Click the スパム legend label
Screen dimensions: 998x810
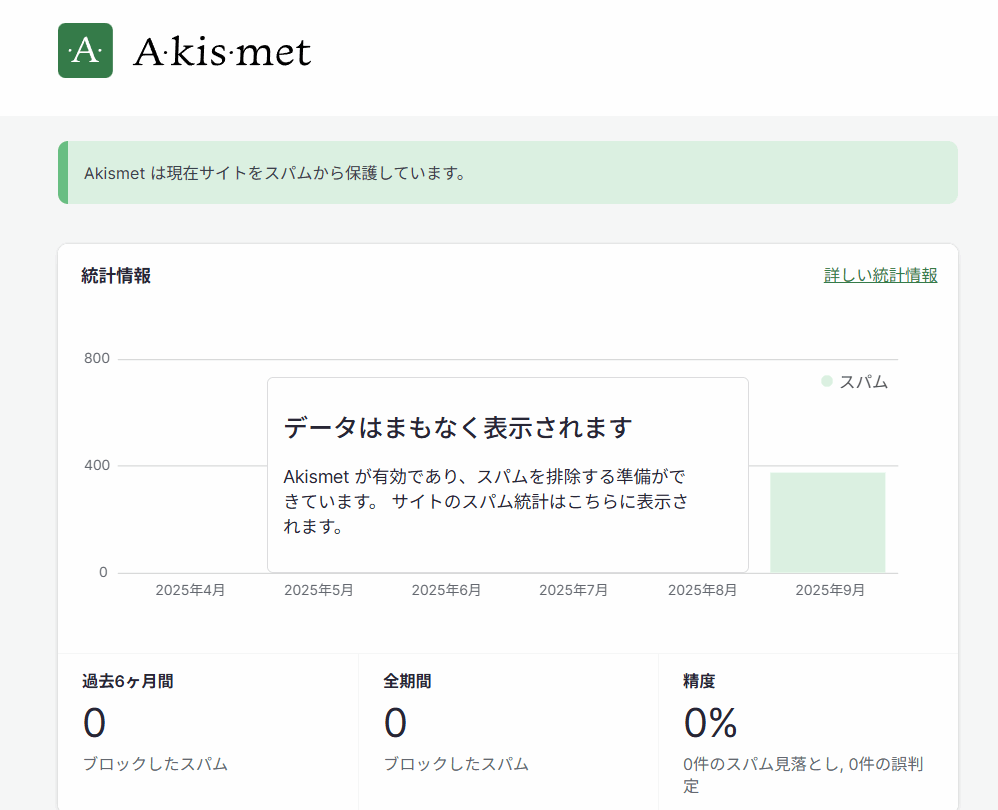pyautogui.click(x=863, y=382)
